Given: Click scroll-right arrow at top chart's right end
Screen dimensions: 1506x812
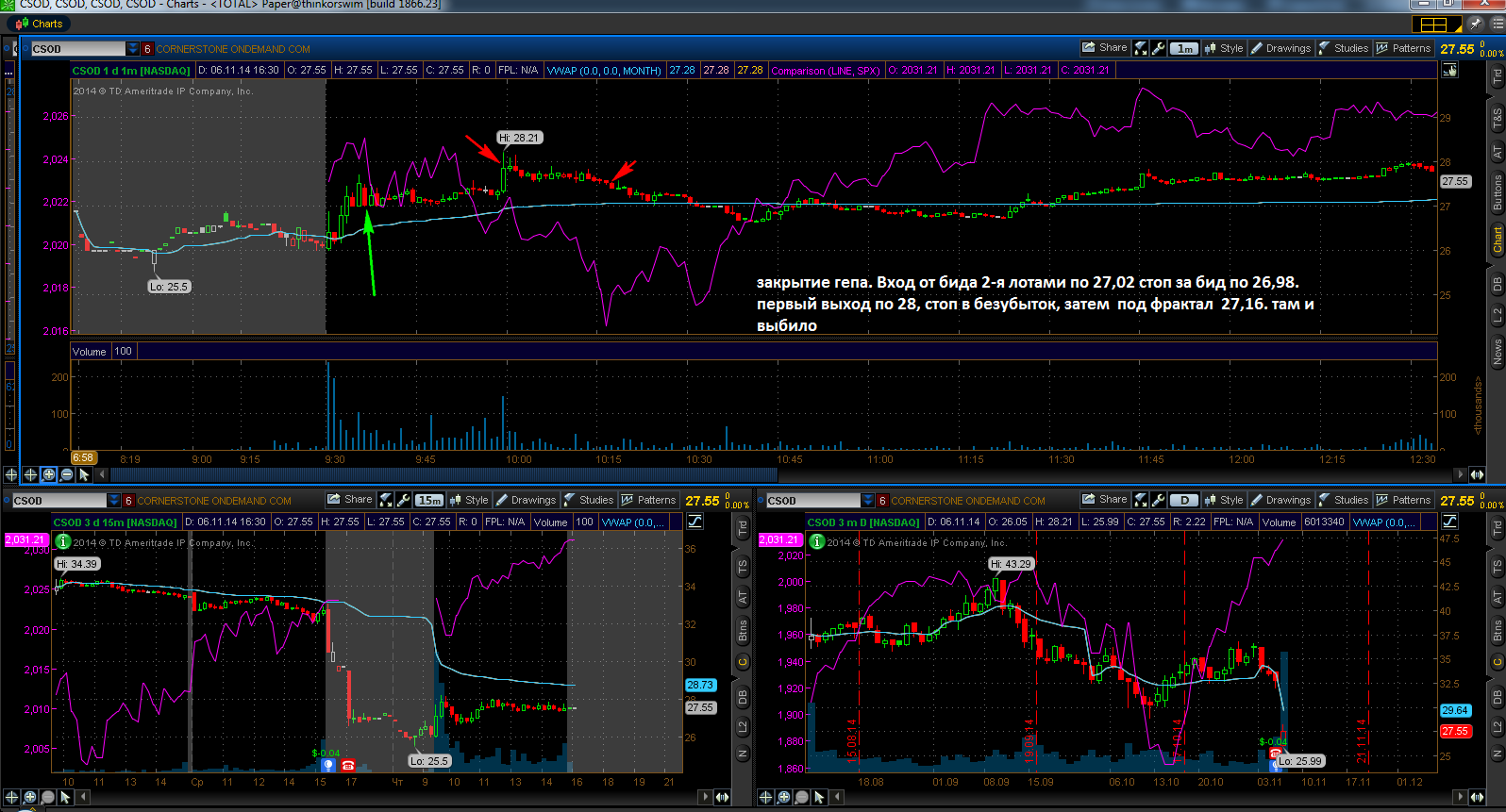Looking at the screenshot, I should [1461, 475].
